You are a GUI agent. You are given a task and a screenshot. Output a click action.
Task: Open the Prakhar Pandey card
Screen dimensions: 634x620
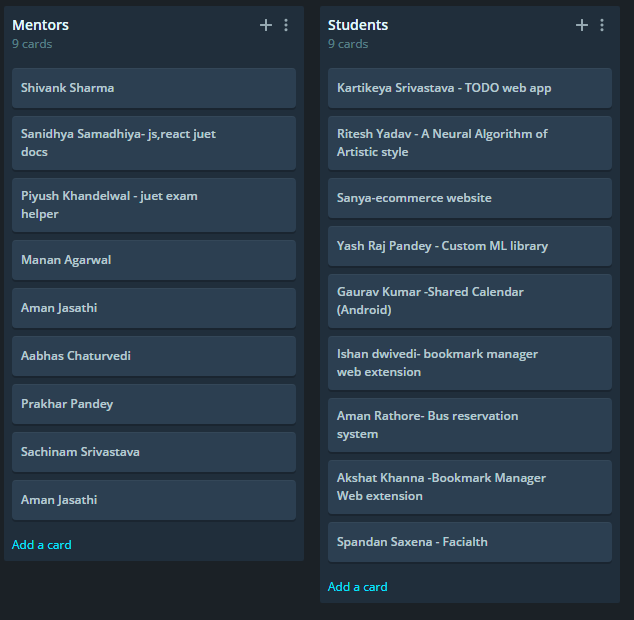pos(154,404)
